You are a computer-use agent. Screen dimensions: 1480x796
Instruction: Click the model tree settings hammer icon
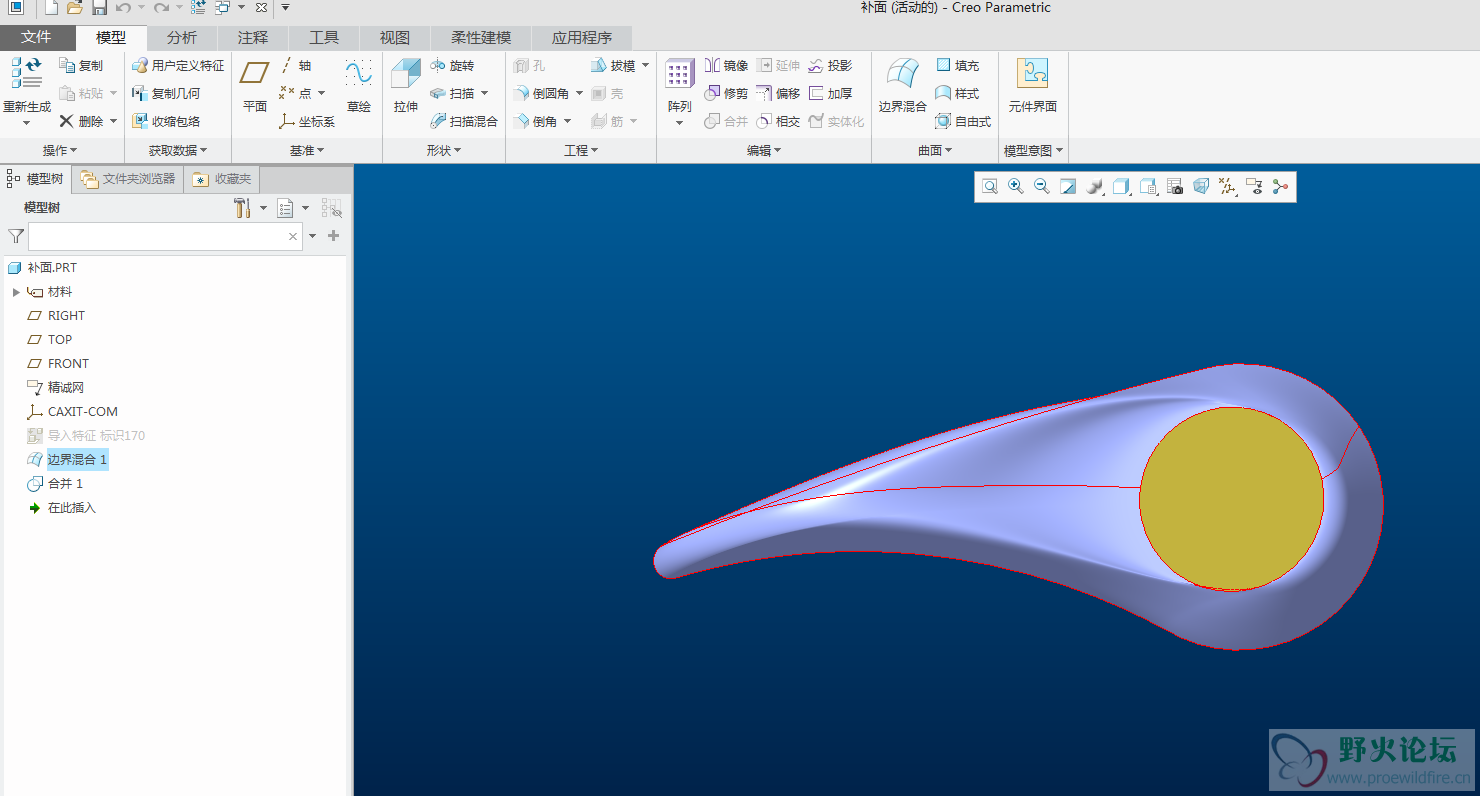tap(242, 208)
